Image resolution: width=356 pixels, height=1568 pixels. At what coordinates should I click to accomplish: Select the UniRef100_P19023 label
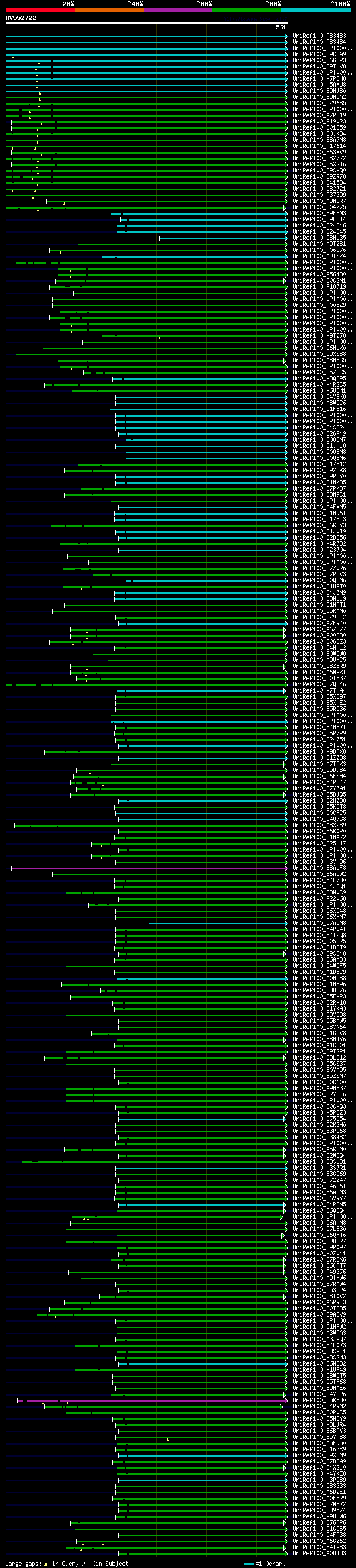[x=319, y=121]
